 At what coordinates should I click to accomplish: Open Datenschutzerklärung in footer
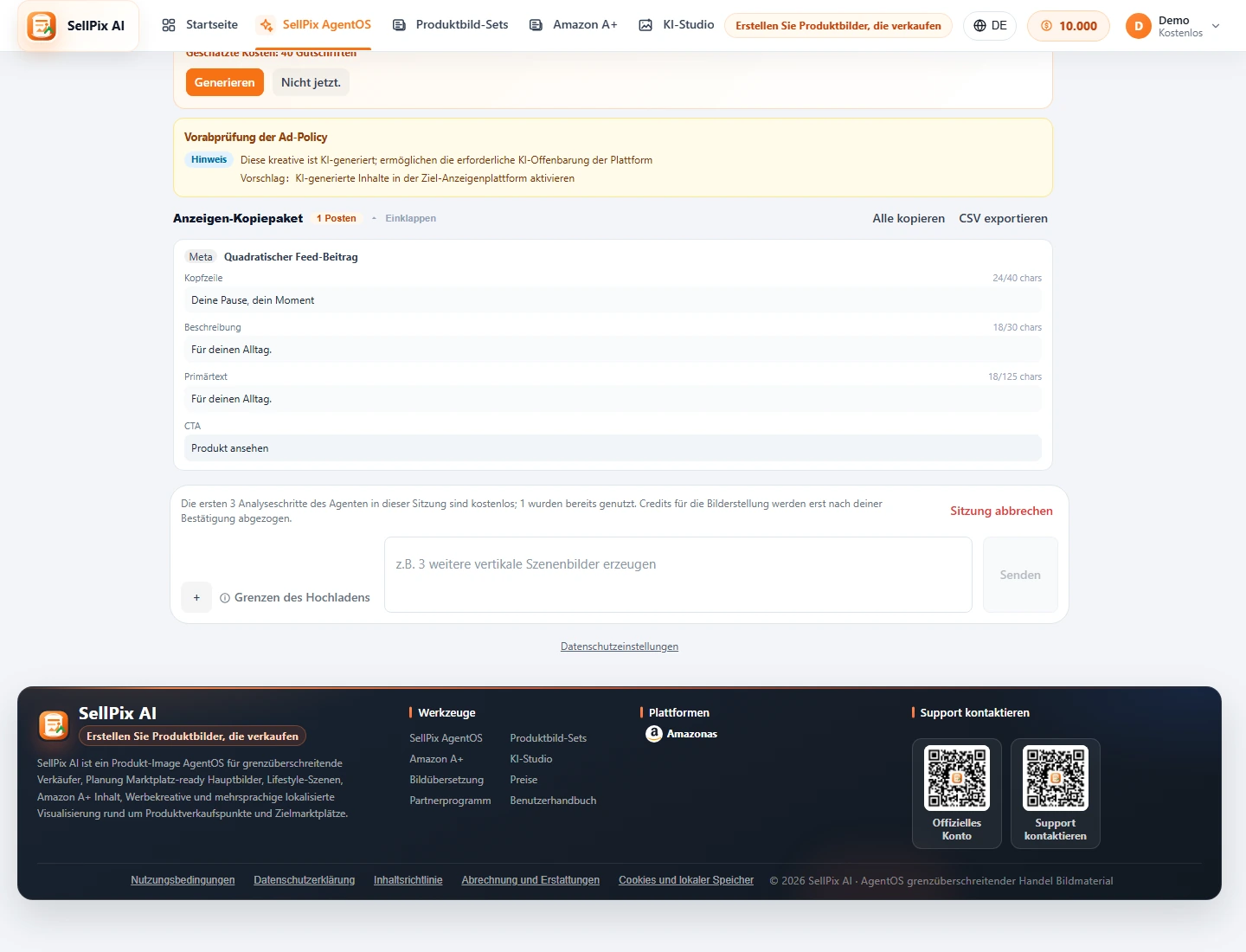click(305, 880)
